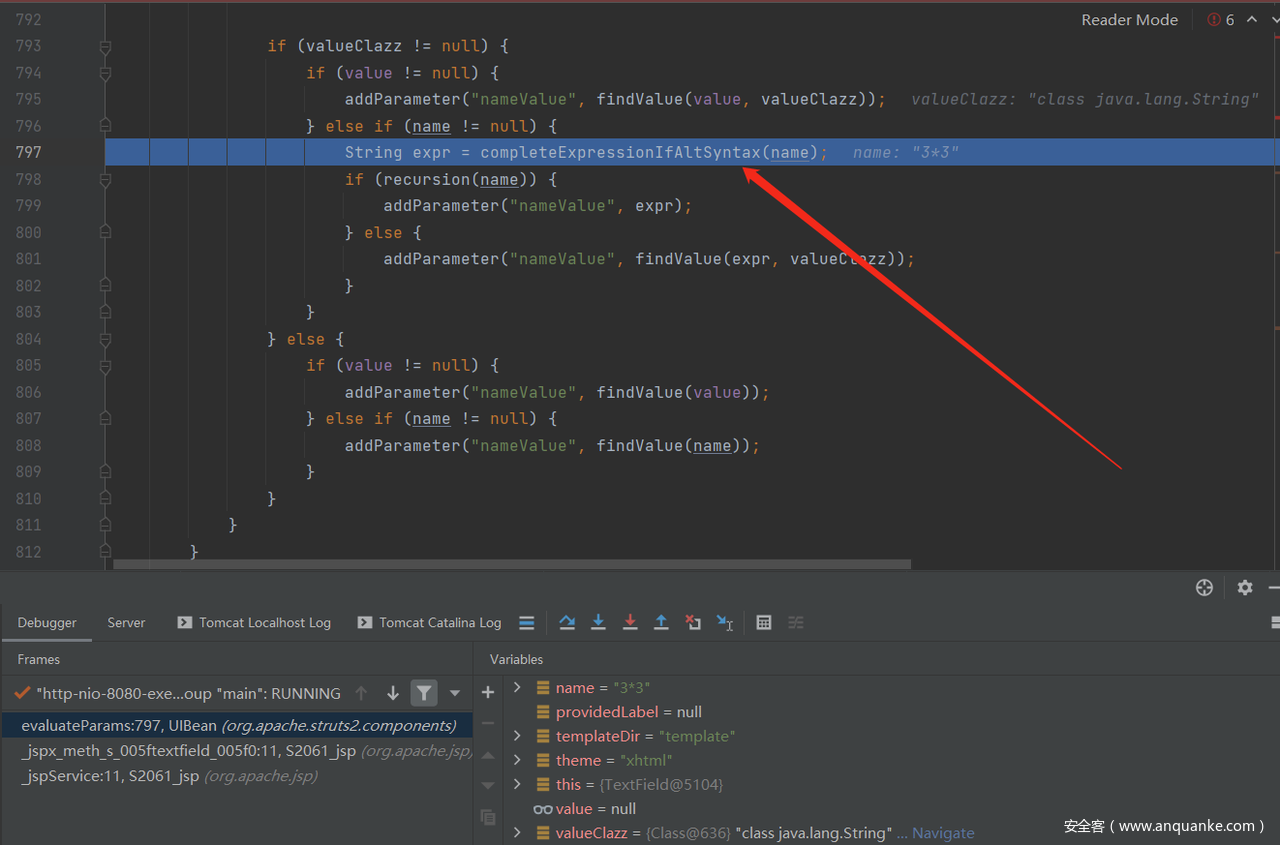Toggle Reader Mode in the editor
Viewport: 1280px width, 845px height.
(x=1129, y=20)
